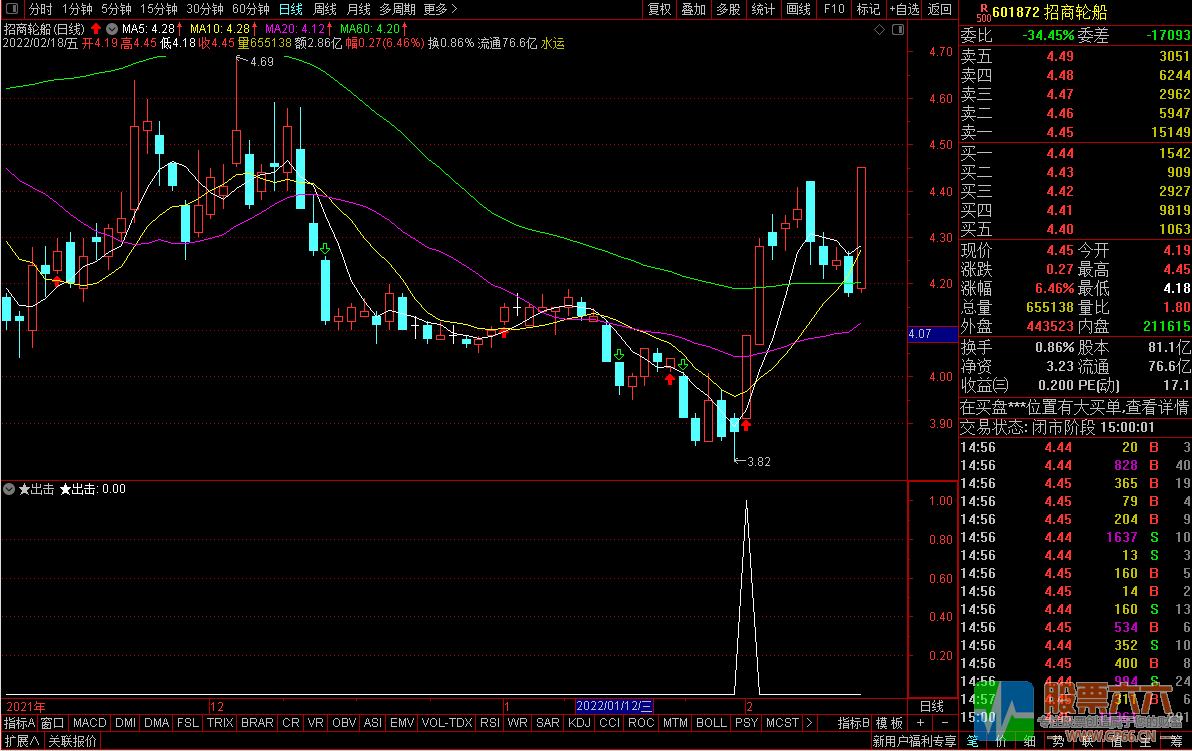Click the 标记 mark button
The width and height of the screenshot is (1192, 751).
(868, 9)
